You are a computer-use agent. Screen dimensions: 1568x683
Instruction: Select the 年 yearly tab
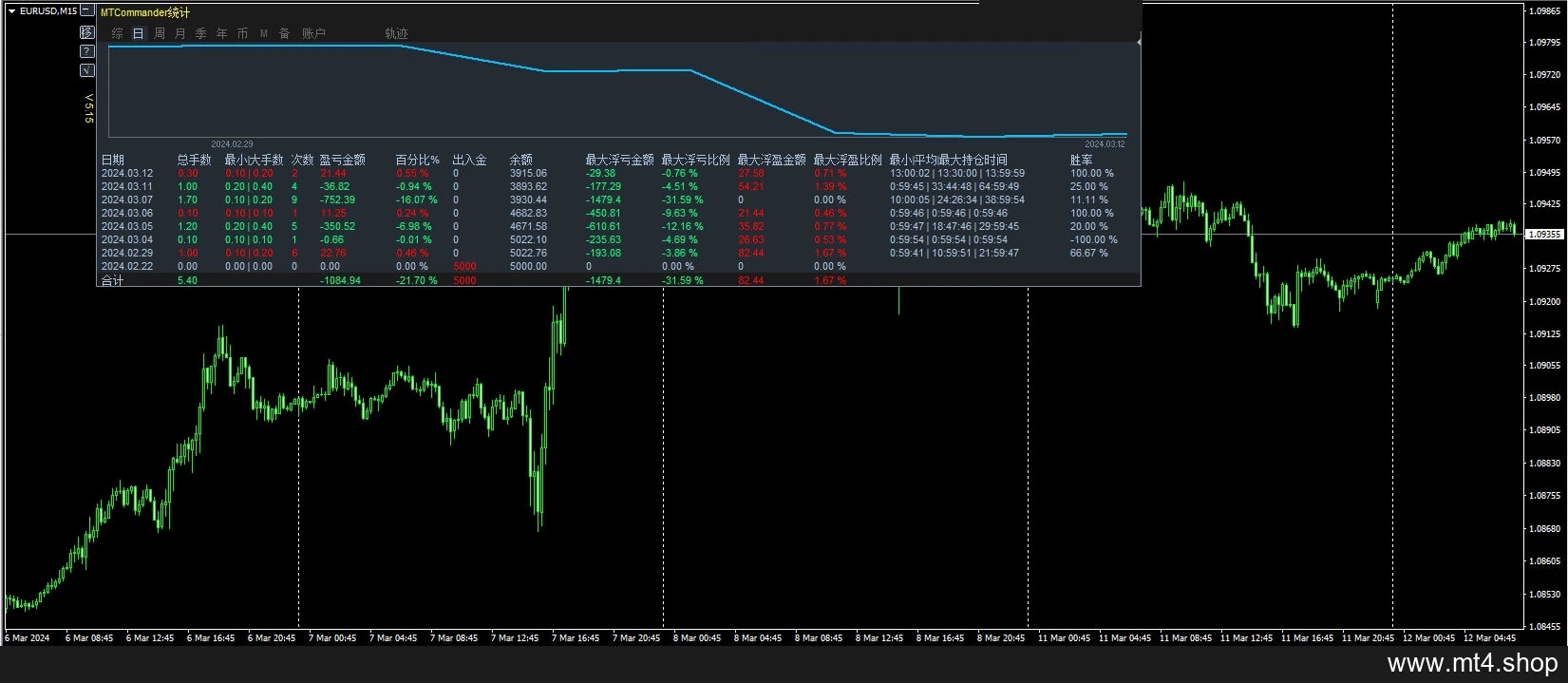[222, 33]
